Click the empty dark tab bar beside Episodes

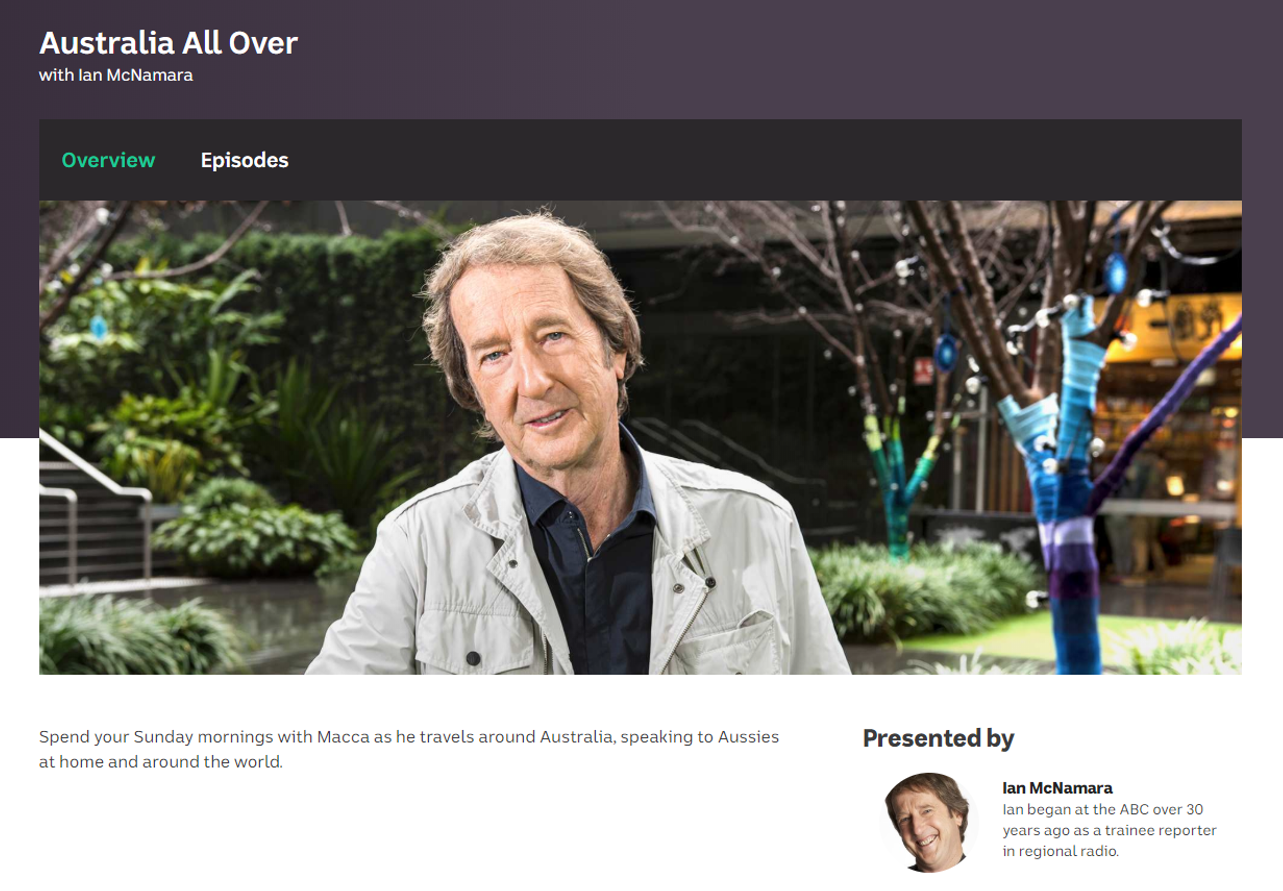click(x=765, y=160)
